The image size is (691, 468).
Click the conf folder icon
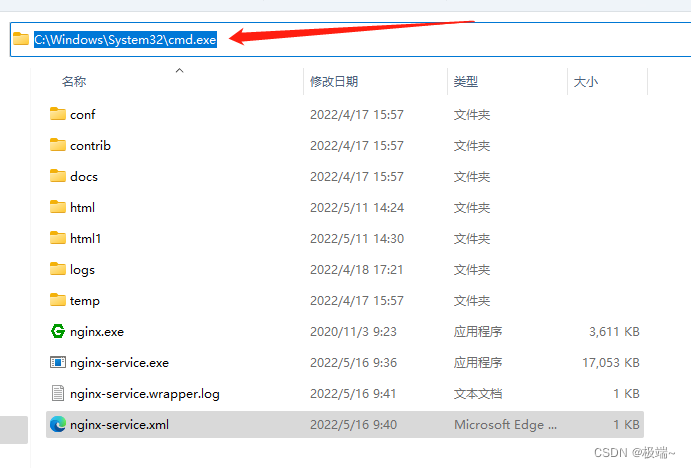[x=58, y=114]
